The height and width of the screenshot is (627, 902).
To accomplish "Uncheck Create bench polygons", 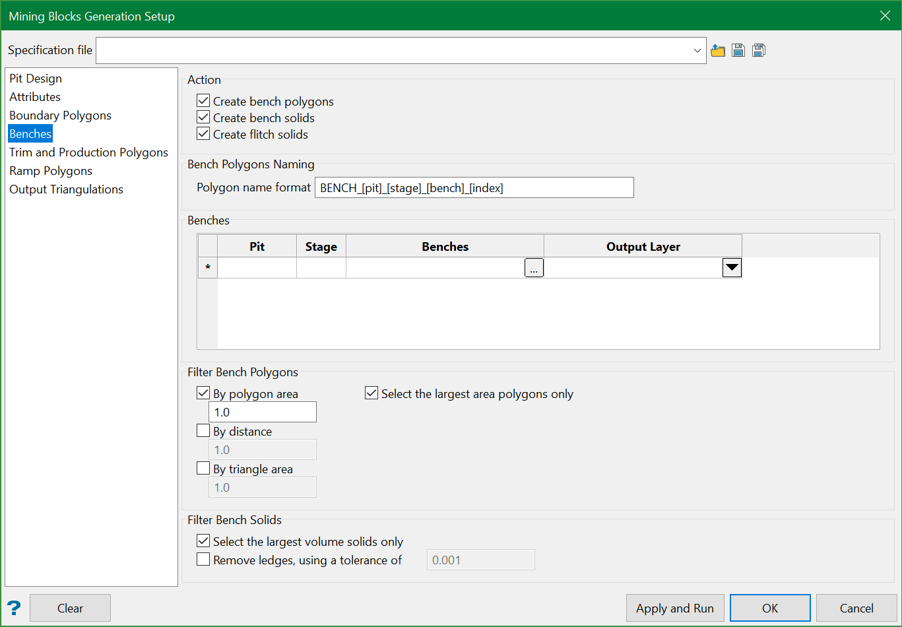I will 204,101.
